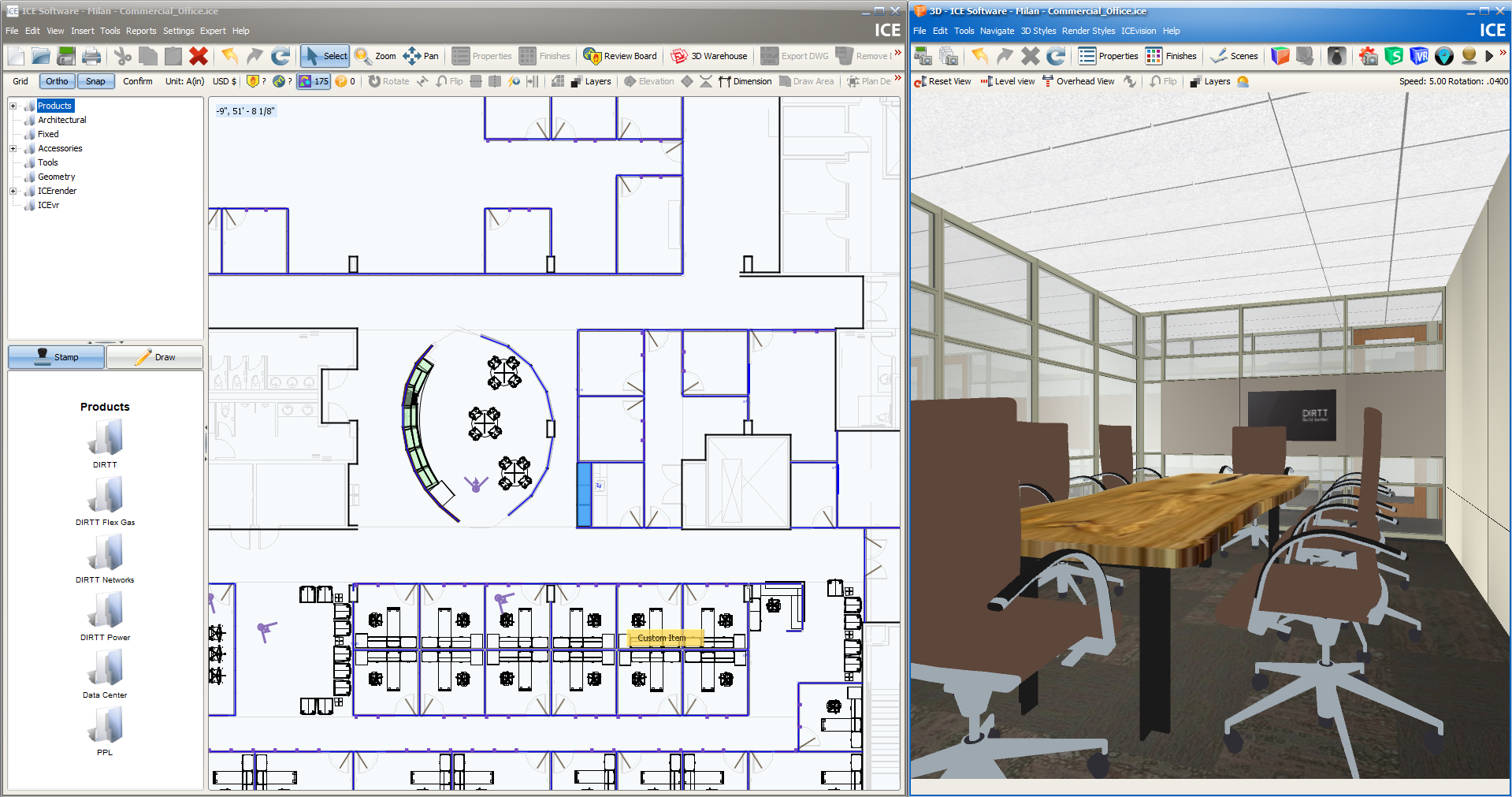Click the Dimension tool

pos(745,81)
